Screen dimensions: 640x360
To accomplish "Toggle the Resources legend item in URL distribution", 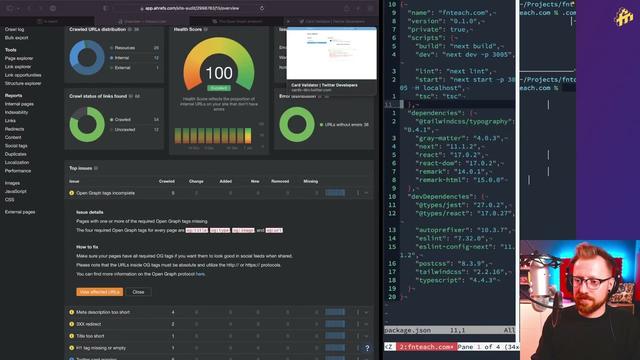I will tap(122, 48).
